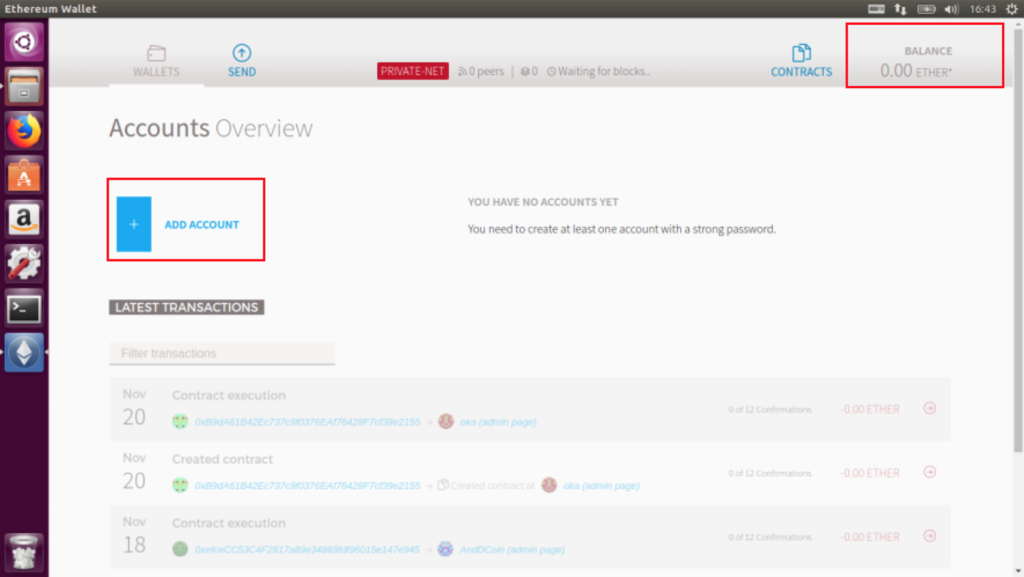
Task: Open the Nov 20 Contract execution transaction
Action: [530, 409]
